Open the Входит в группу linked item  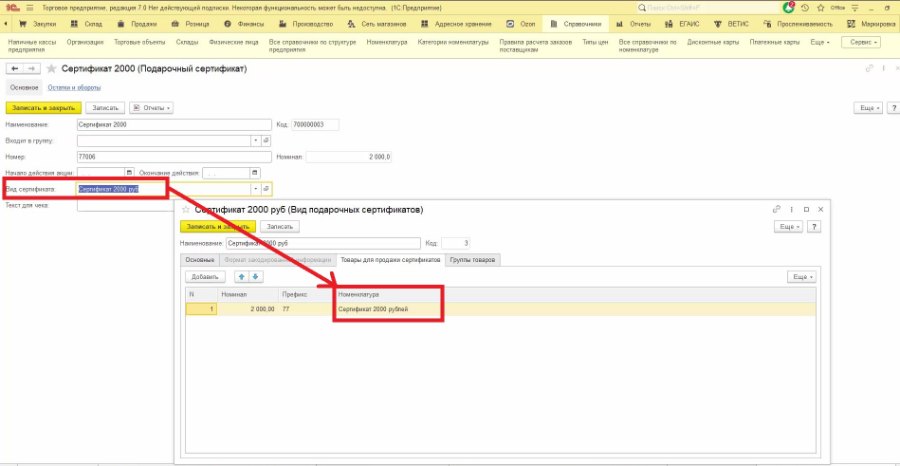pos(266,141)
